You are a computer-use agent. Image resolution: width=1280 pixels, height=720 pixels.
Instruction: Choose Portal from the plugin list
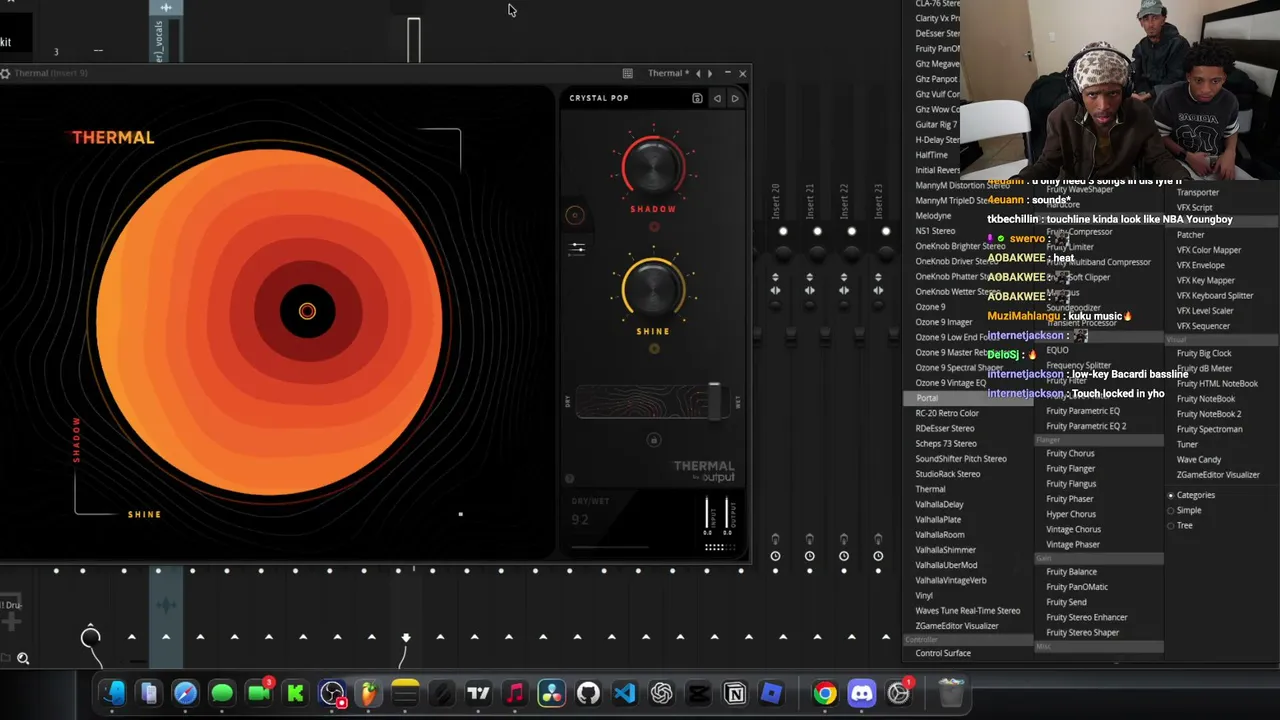[x=968, y=398]
